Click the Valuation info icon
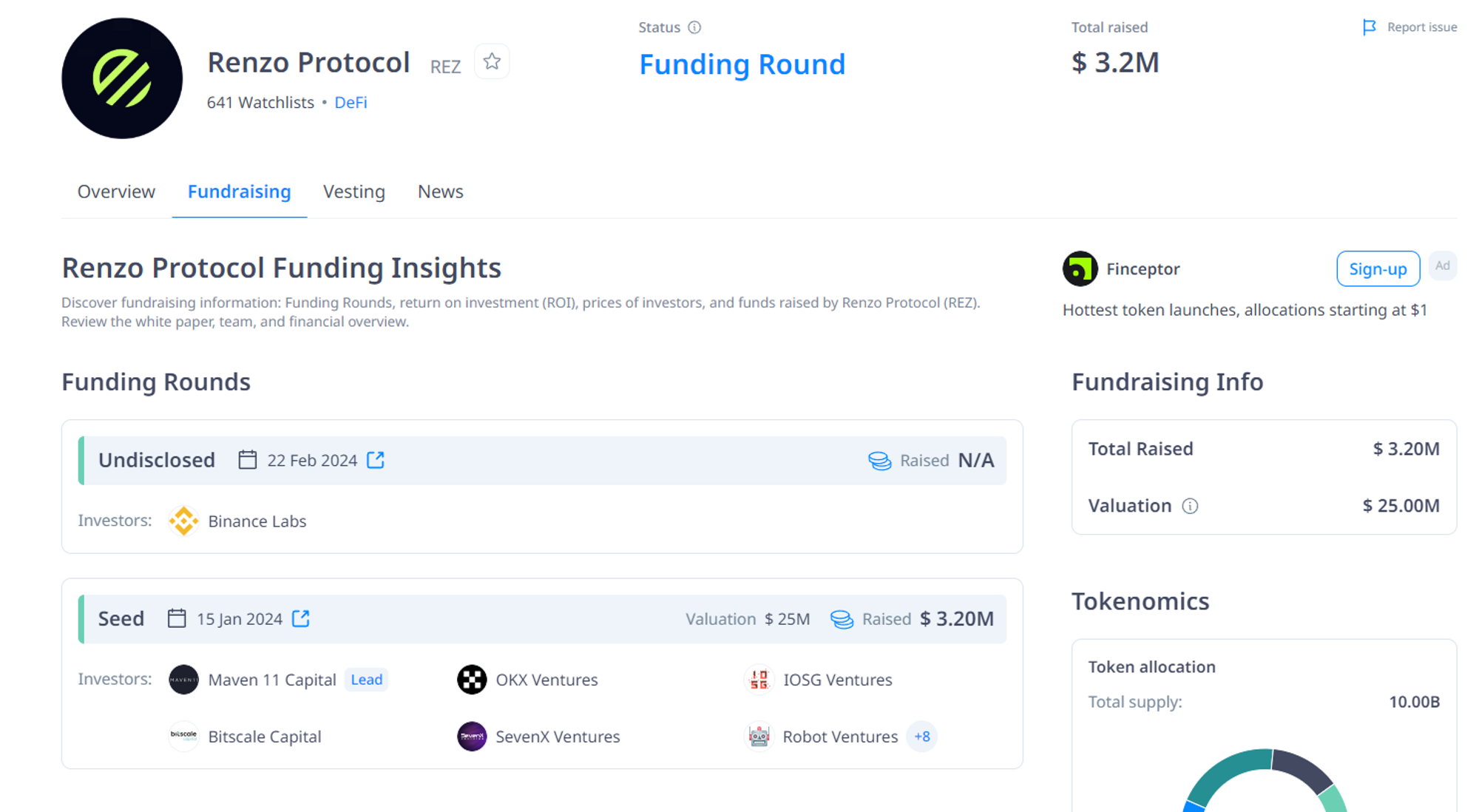Viewport: 1479px width, 812px height. pyautogui.click(x=1190, y=506)
